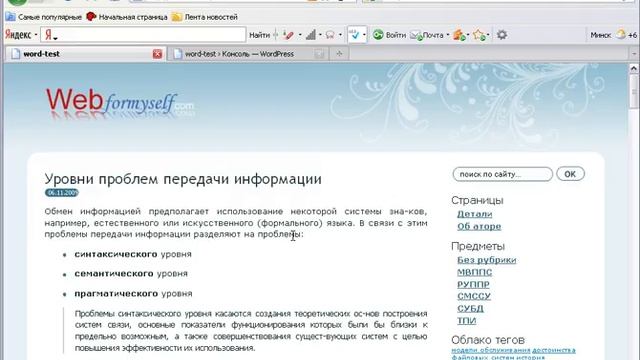Expand the Яндекс logo dropdown arrow
The height and width of the screenshot is (360, 640).
36,35
